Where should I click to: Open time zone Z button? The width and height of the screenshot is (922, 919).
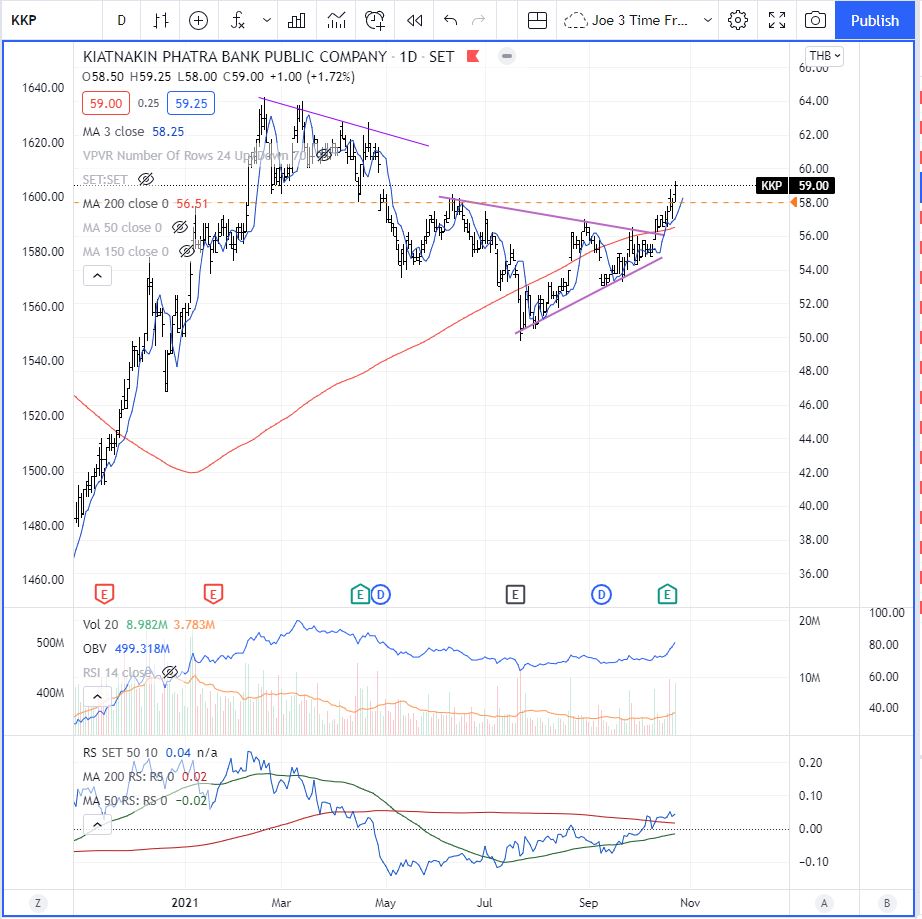[38, 903]
